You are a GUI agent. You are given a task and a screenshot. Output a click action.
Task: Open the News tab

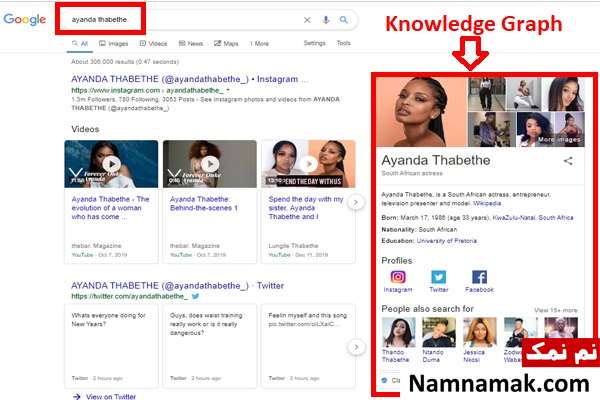(191, 44)
